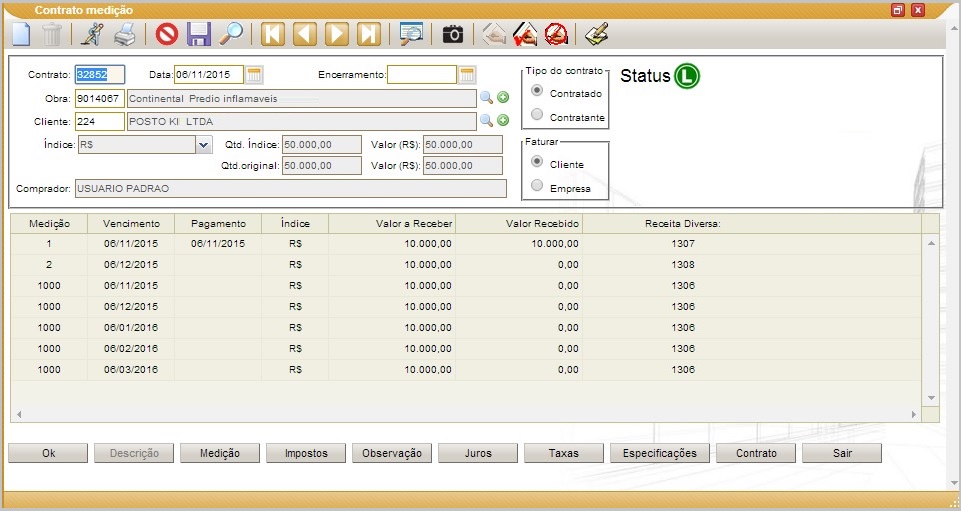Click the table scroll left arrow
Image resolution: width=961 pixels, height=511 pixels.
19,415
